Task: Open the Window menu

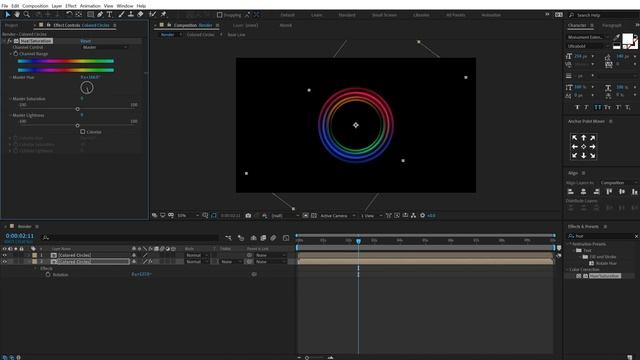Action: point(124,6)
